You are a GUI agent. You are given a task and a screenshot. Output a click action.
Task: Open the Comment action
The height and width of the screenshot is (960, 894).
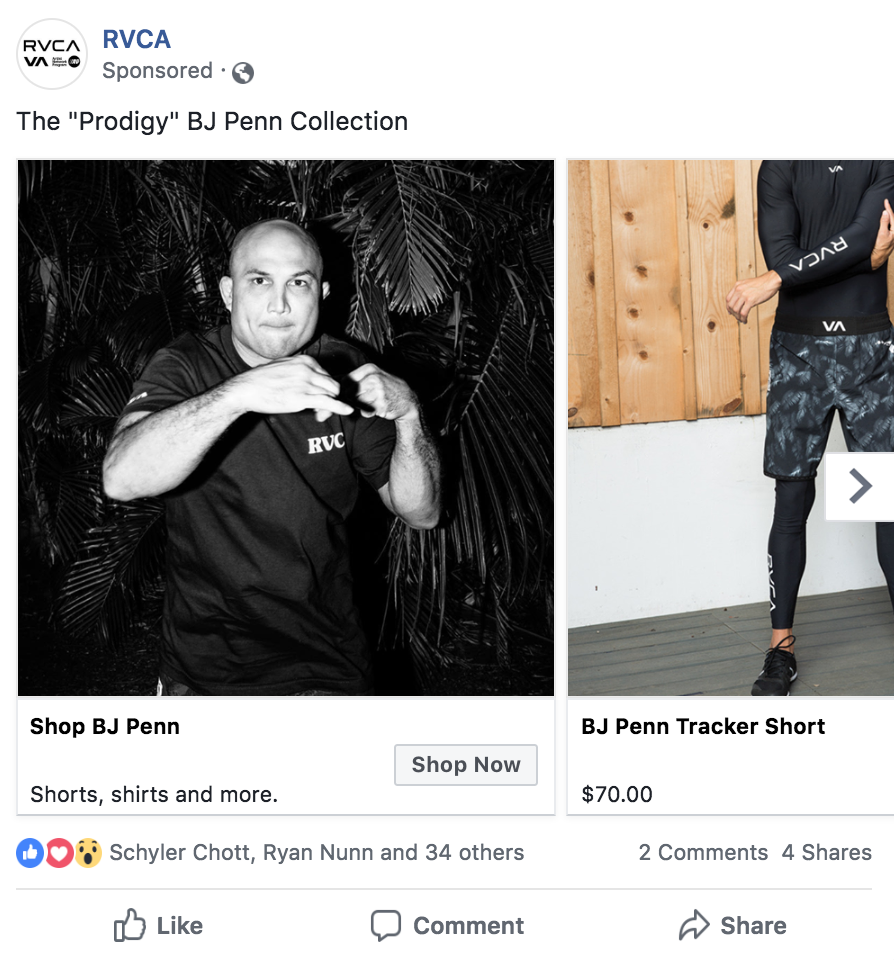coord(447,926)
